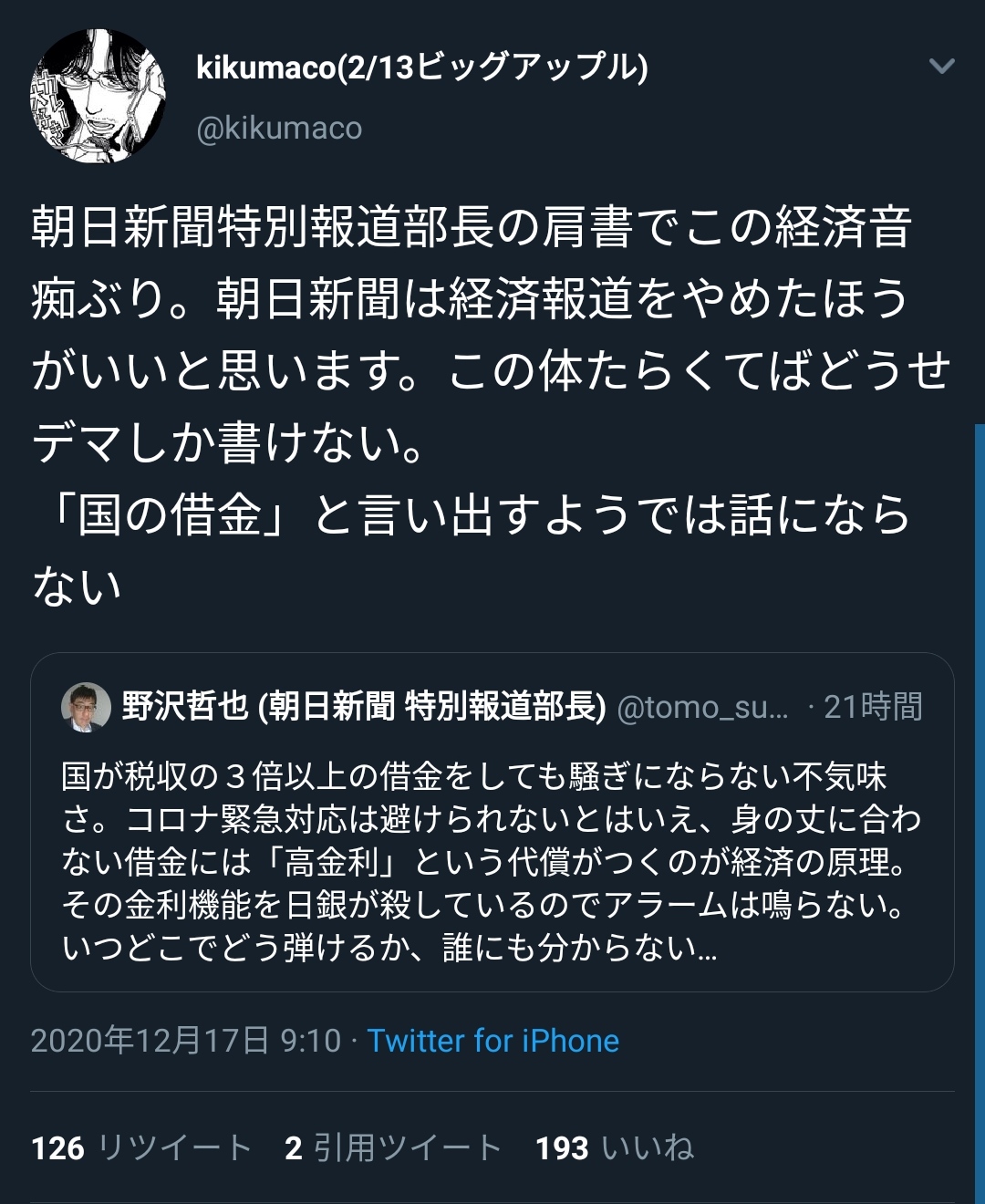Click the 21時間 quoted tweet timestamp
This screenshot has width=985, height=1204.
click(873, 707)
